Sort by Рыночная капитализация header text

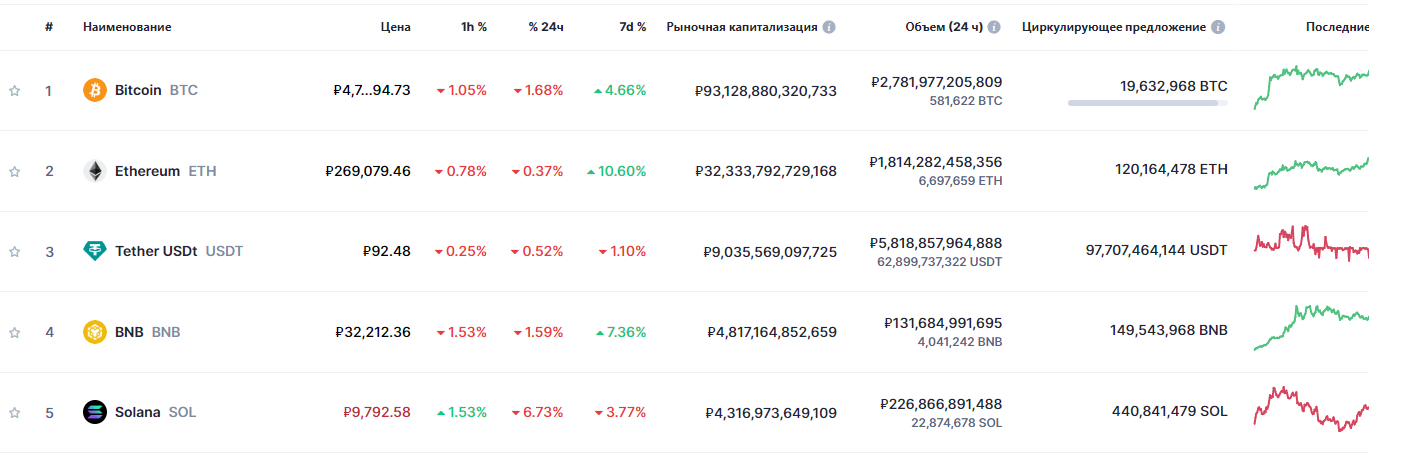coord(742,27)
